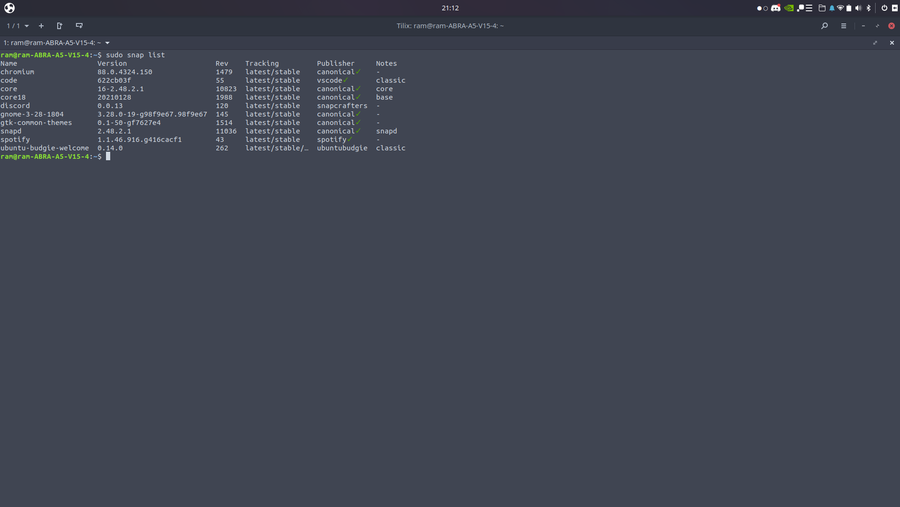Open terminal search magnifier icon

click(x=824, y=26)
